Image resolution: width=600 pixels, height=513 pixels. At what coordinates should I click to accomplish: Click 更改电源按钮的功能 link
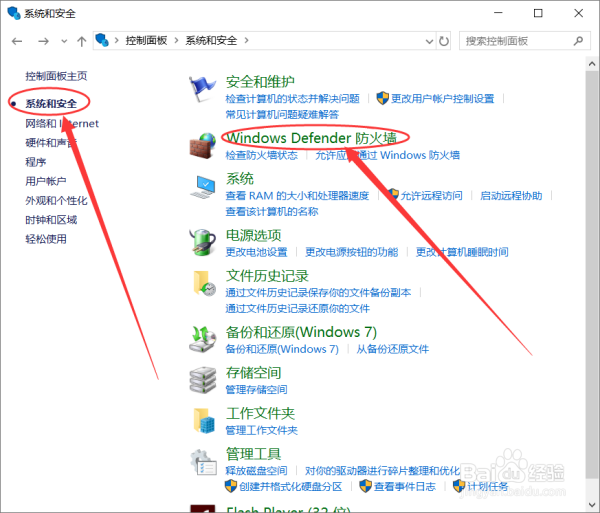(x=352, y=252)
